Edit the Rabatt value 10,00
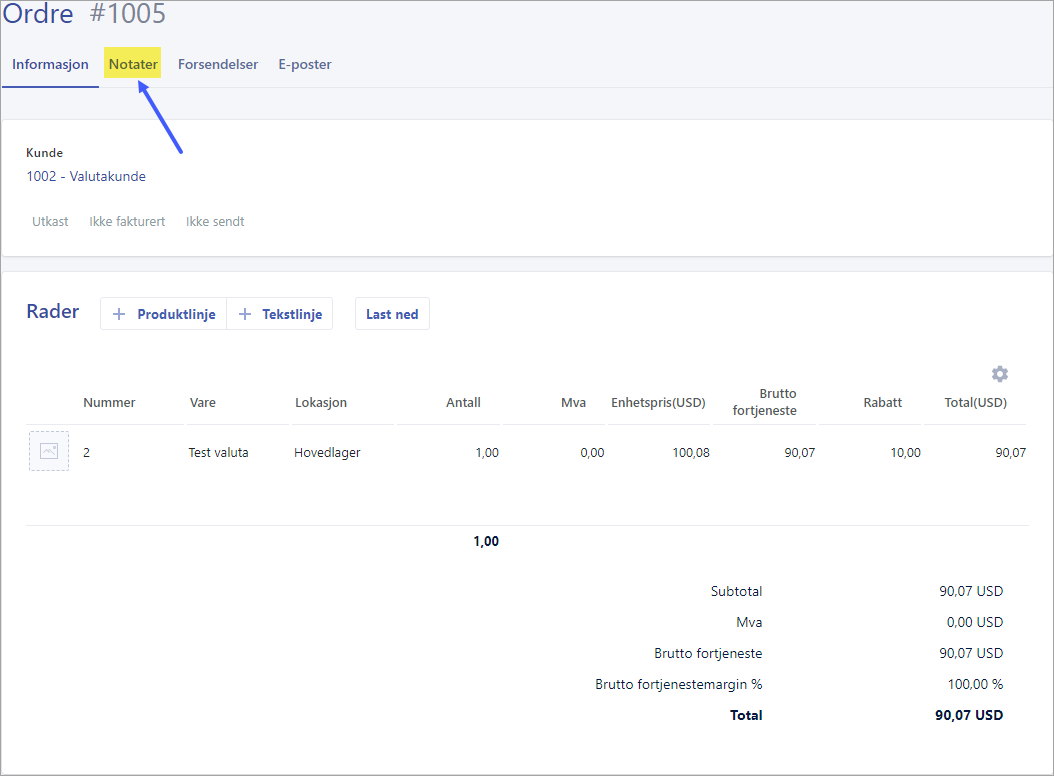 click(x=905, y=452)
